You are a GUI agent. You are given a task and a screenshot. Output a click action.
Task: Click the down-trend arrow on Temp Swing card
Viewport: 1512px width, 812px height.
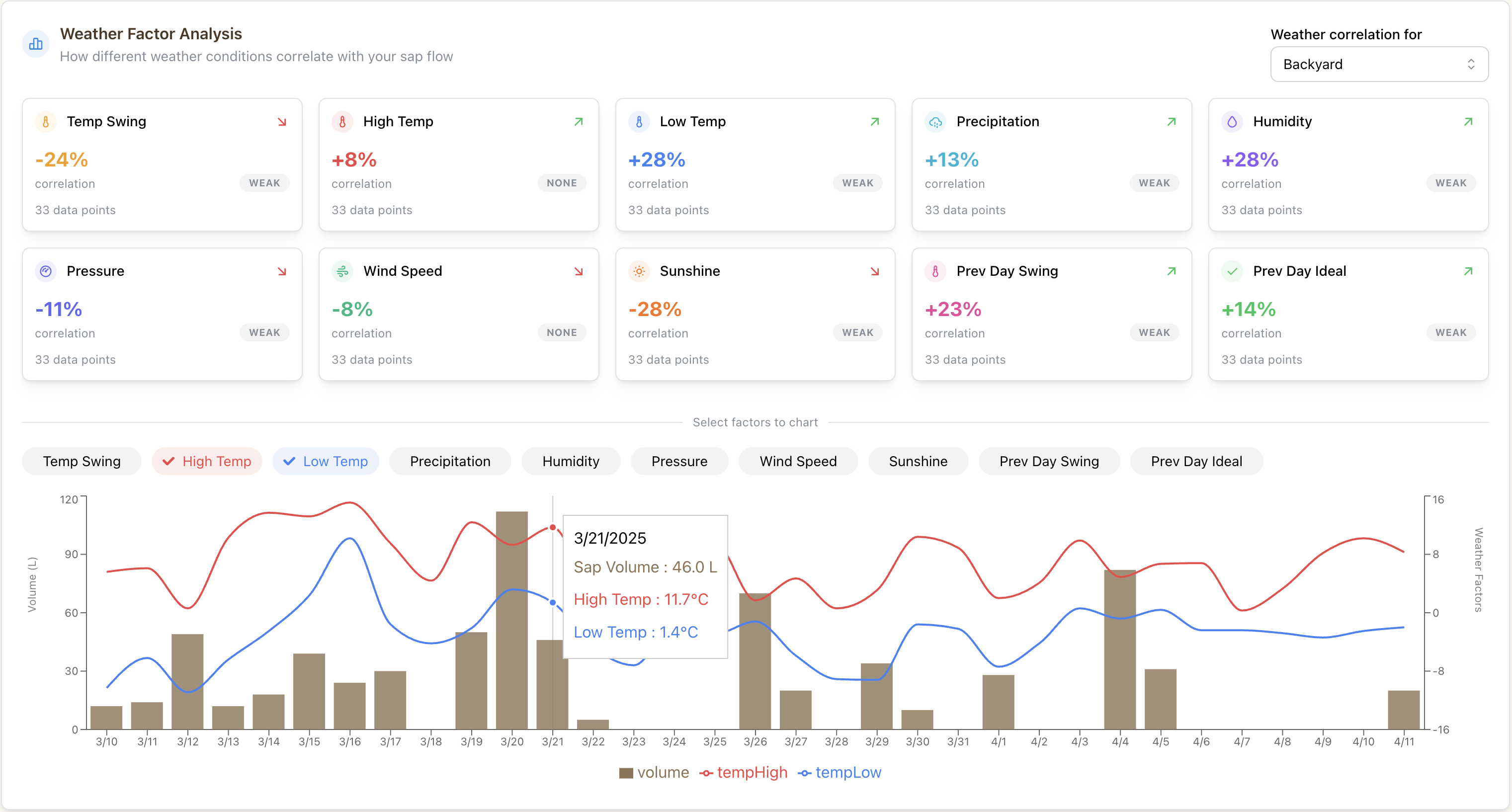(x=282, y=122)
